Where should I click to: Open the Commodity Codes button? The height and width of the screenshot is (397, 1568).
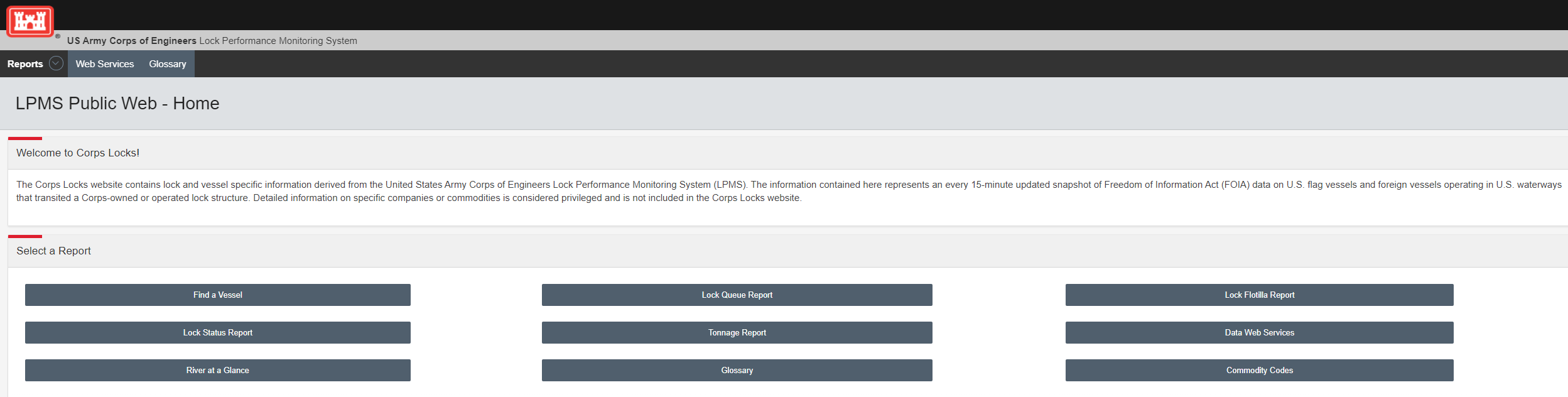(1260, 371)
